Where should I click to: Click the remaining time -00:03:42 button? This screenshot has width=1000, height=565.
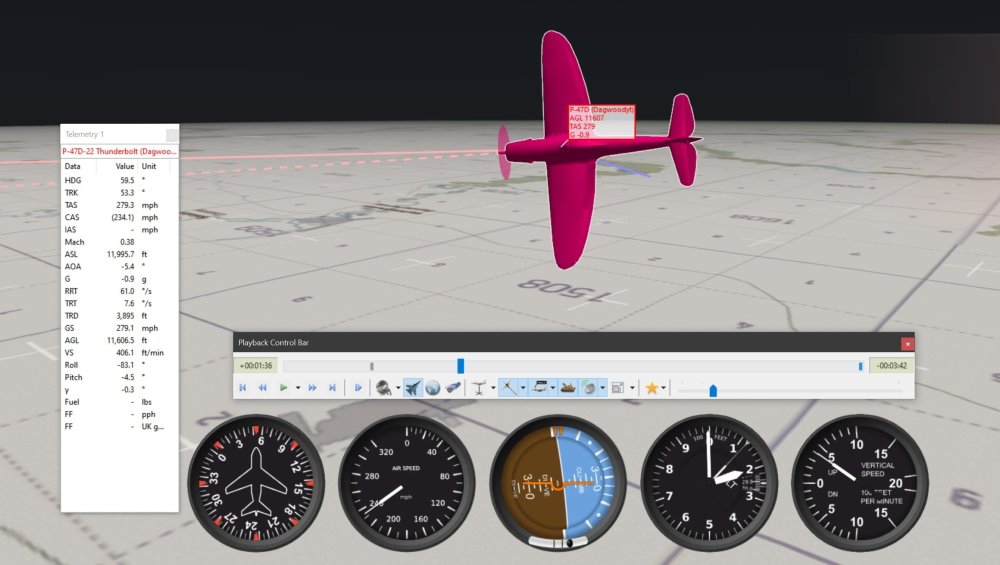click(889, 366)
